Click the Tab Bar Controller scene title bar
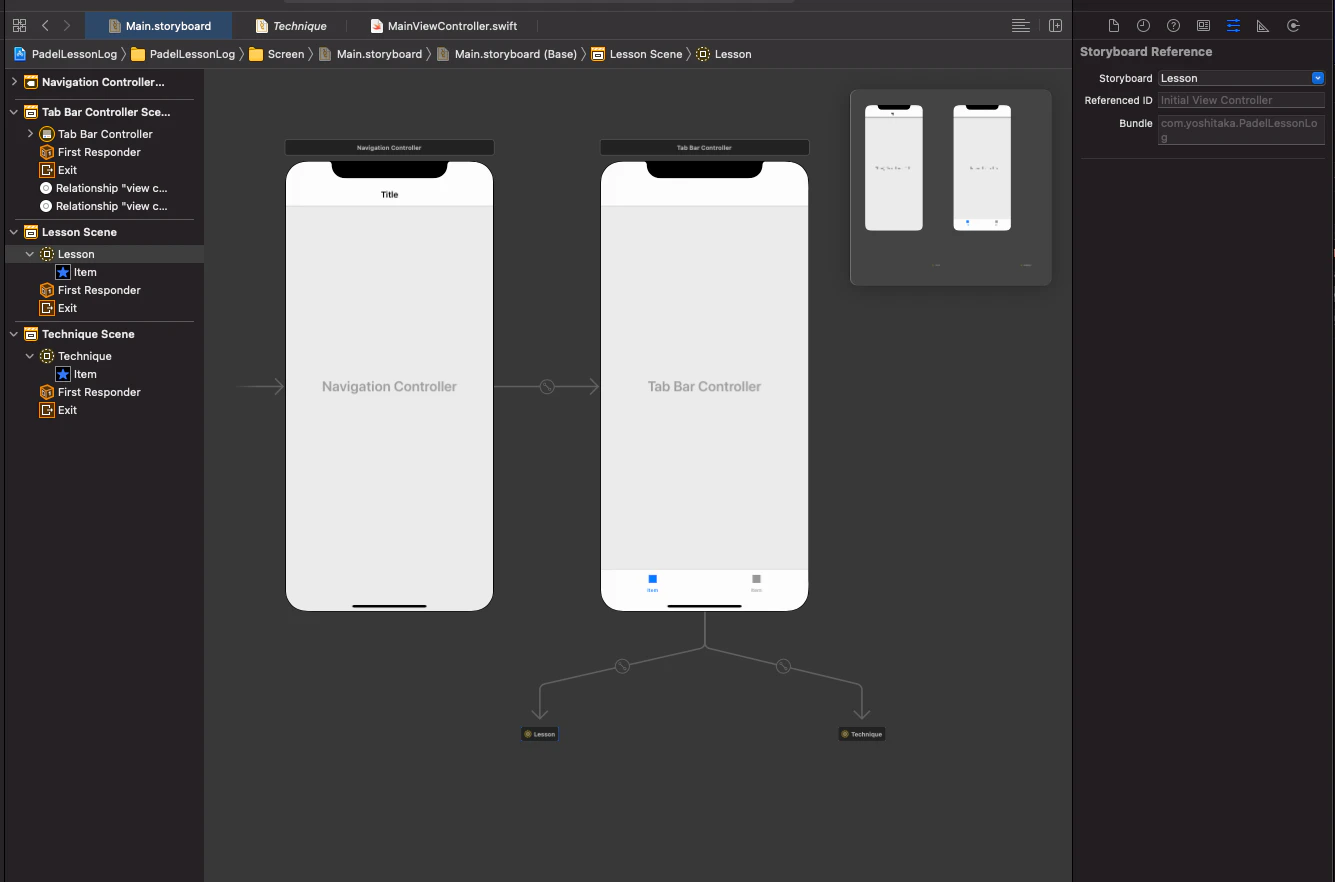This screenshot has width=1335, height=882. [704, 147]
